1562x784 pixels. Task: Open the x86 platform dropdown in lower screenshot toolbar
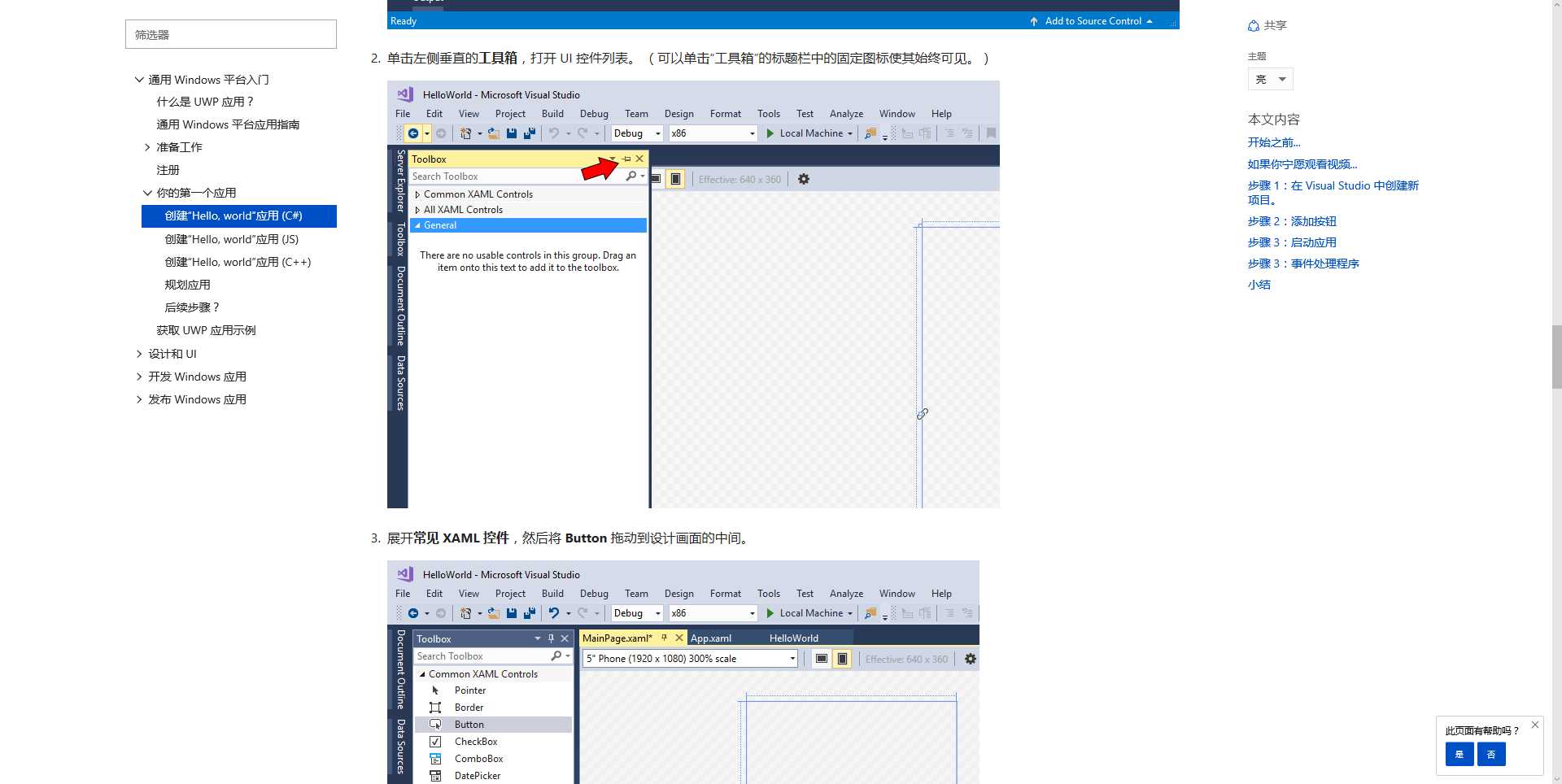pos(713,613)
